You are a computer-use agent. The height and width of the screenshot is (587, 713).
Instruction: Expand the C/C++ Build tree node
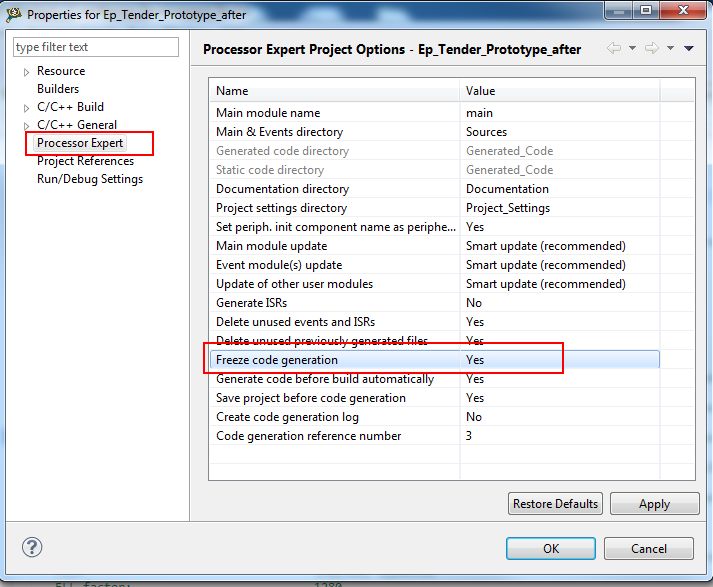pos(27,108)
